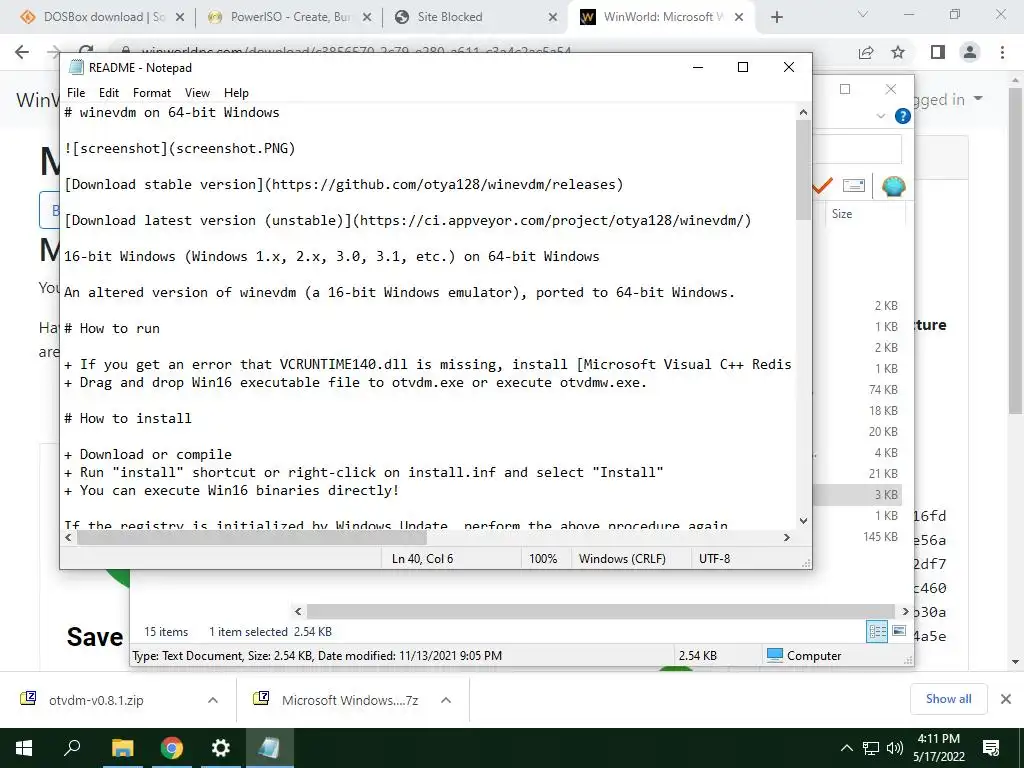The height and width of the screenshot is (768, 1024).
Task: Click the Ln 40, Col 6 status text
Action: pyautogui.click(x=423, y=559)
